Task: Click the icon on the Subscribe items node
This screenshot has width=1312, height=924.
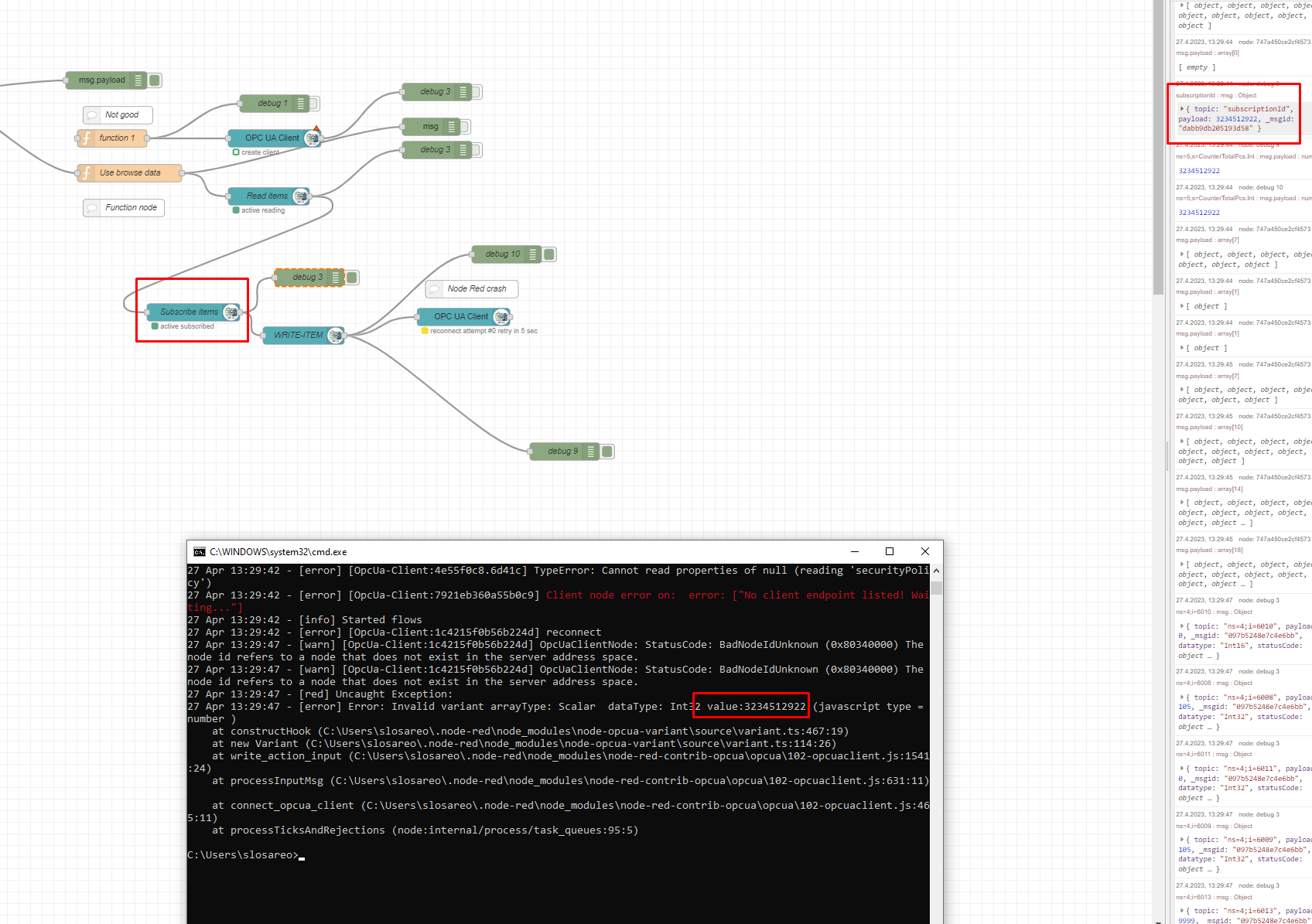Action: (231, 312)
